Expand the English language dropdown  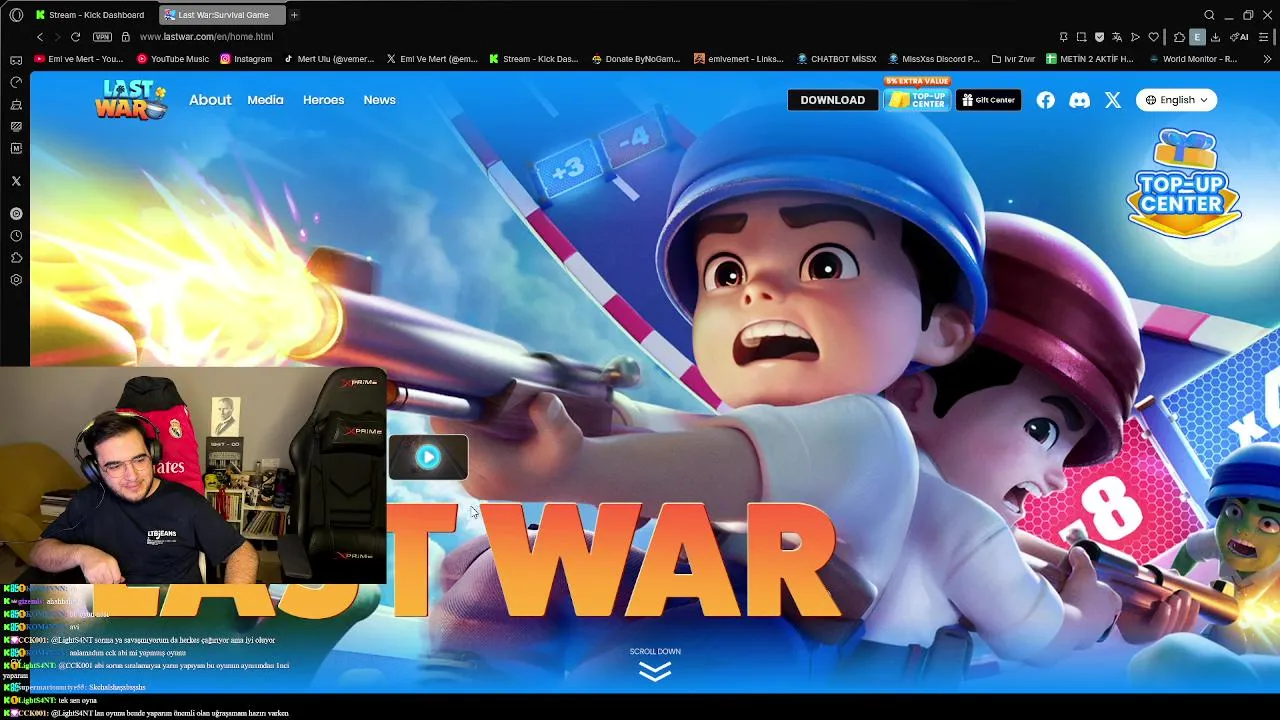1176,100
